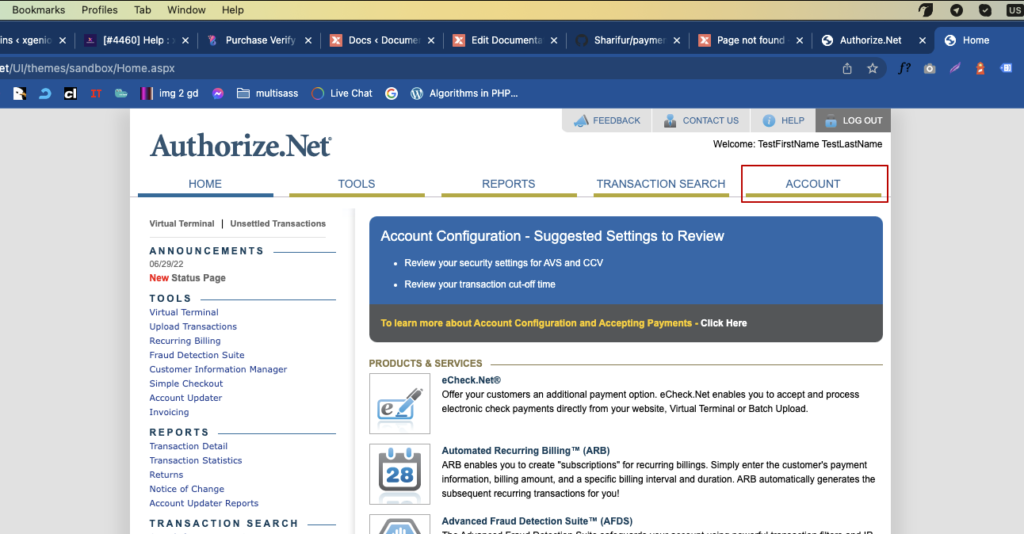The width and height of the screenshot is (1024, 534).
Task: Open 'Algorithms in PHP...' bookmark
Action: coord(464,93)
